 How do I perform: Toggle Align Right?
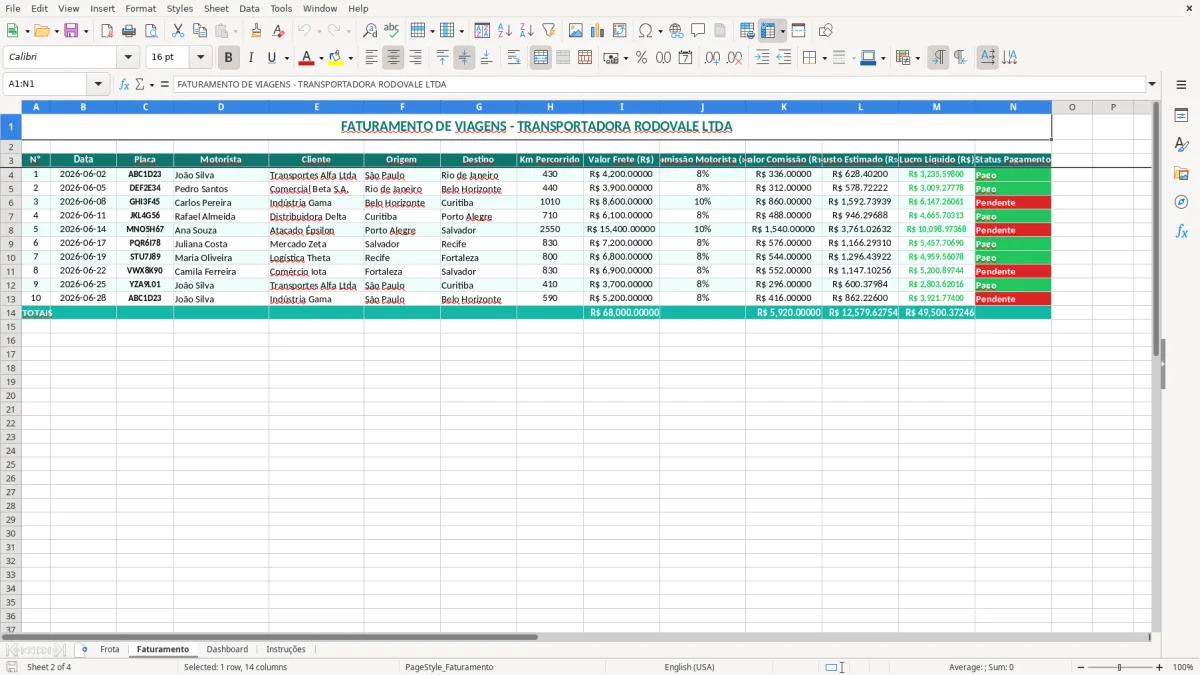point(415,58)
